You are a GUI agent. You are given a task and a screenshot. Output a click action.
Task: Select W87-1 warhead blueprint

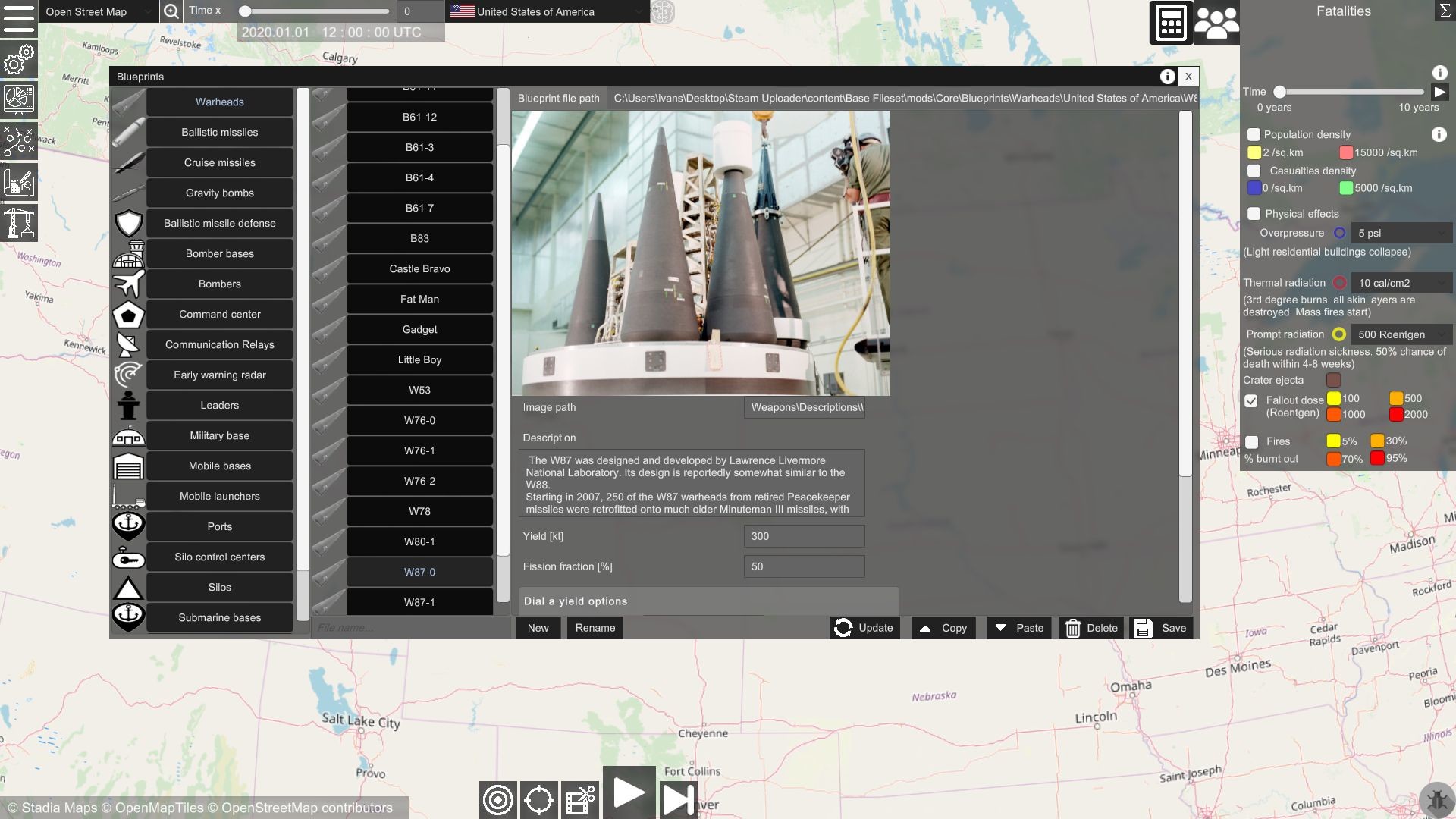(419, 601)
